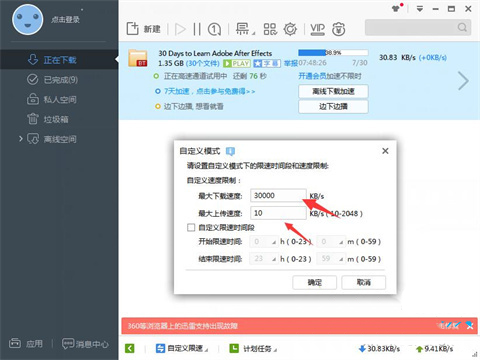Open the end minute dropdown showing 59
This screenshot has height=360, width=480.
pyautogui.click(x=331, y=259)
